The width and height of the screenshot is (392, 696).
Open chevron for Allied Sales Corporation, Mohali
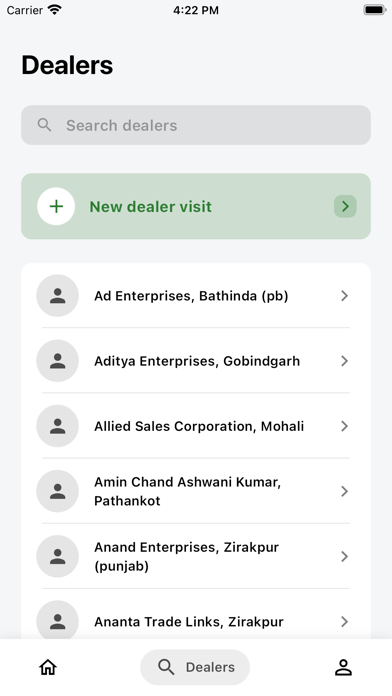[344, 426]
